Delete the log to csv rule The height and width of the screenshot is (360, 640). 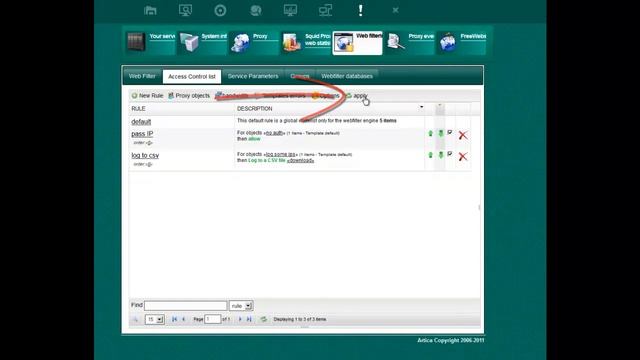click(463, 156)
